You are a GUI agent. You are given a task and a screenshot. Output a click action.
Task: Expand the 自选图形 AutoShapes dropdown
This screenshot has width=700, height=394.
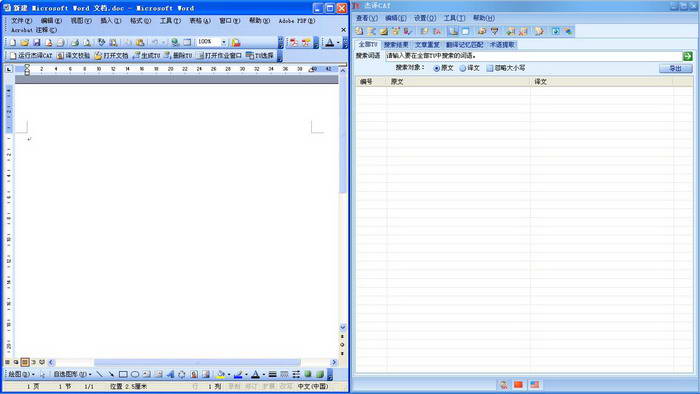72,374
